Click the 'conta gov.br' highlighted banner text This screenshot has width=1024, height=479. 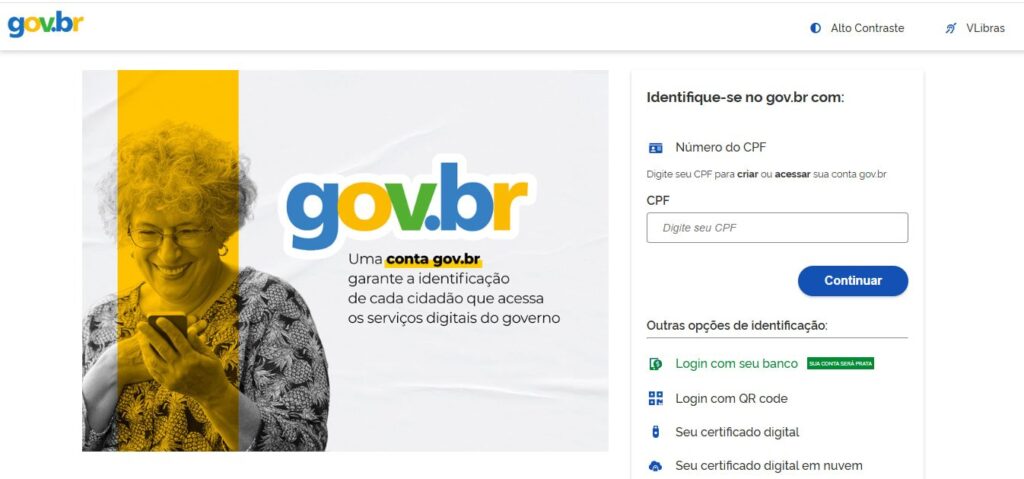click(434, 259)
